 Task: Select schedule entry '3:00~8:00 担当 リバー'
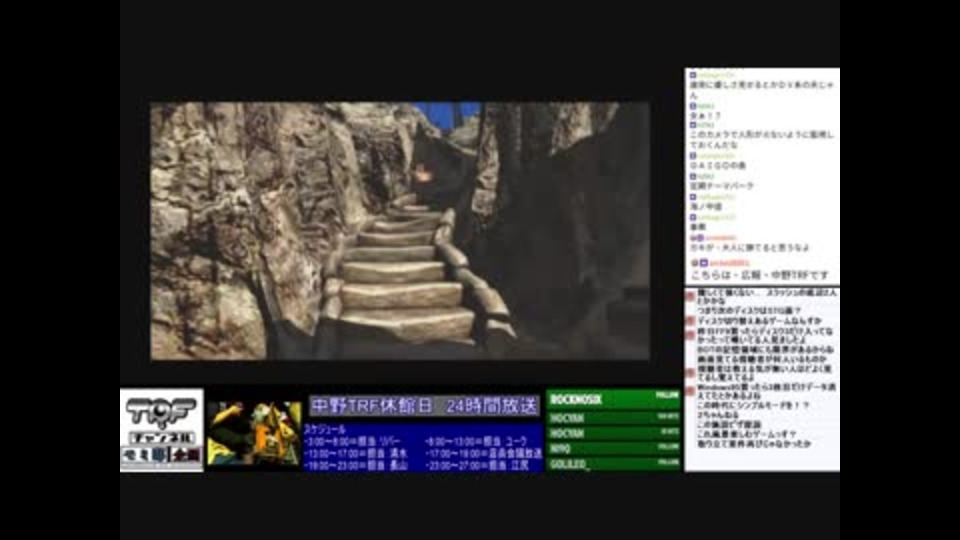click(352, 441)
